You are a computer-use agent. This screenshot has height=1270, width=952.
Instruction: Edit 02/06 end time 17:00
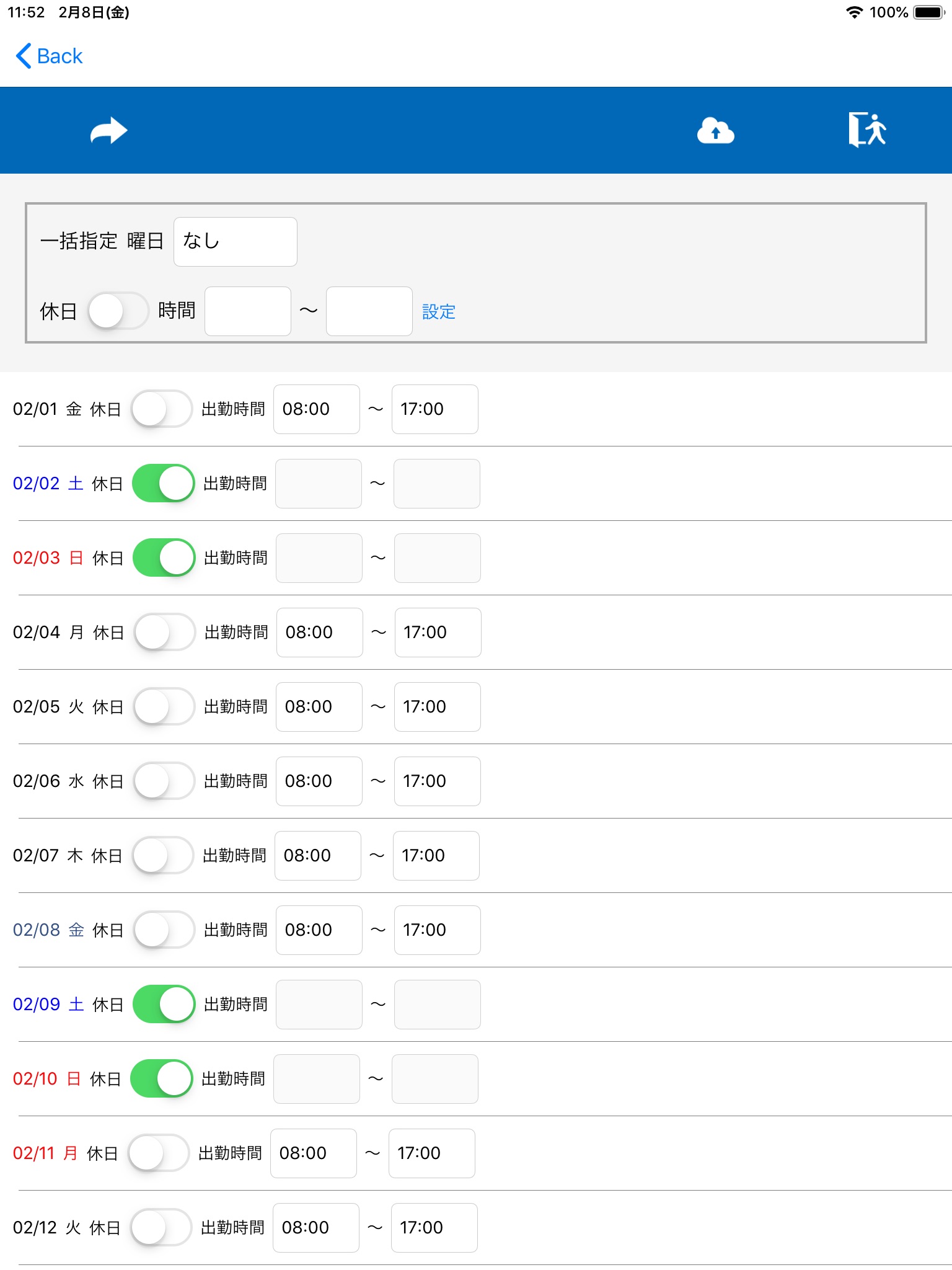coord(438,781)
